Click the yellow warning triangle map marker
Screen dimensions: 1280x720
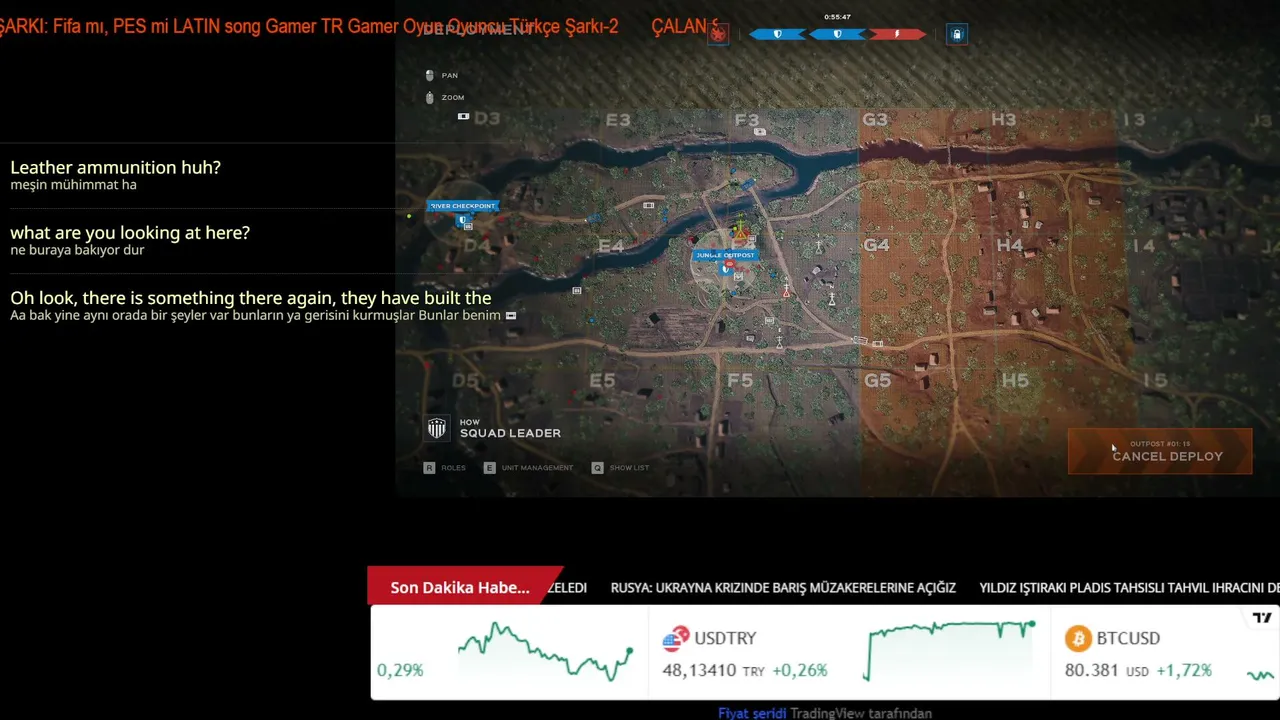[x=741, y=233]
